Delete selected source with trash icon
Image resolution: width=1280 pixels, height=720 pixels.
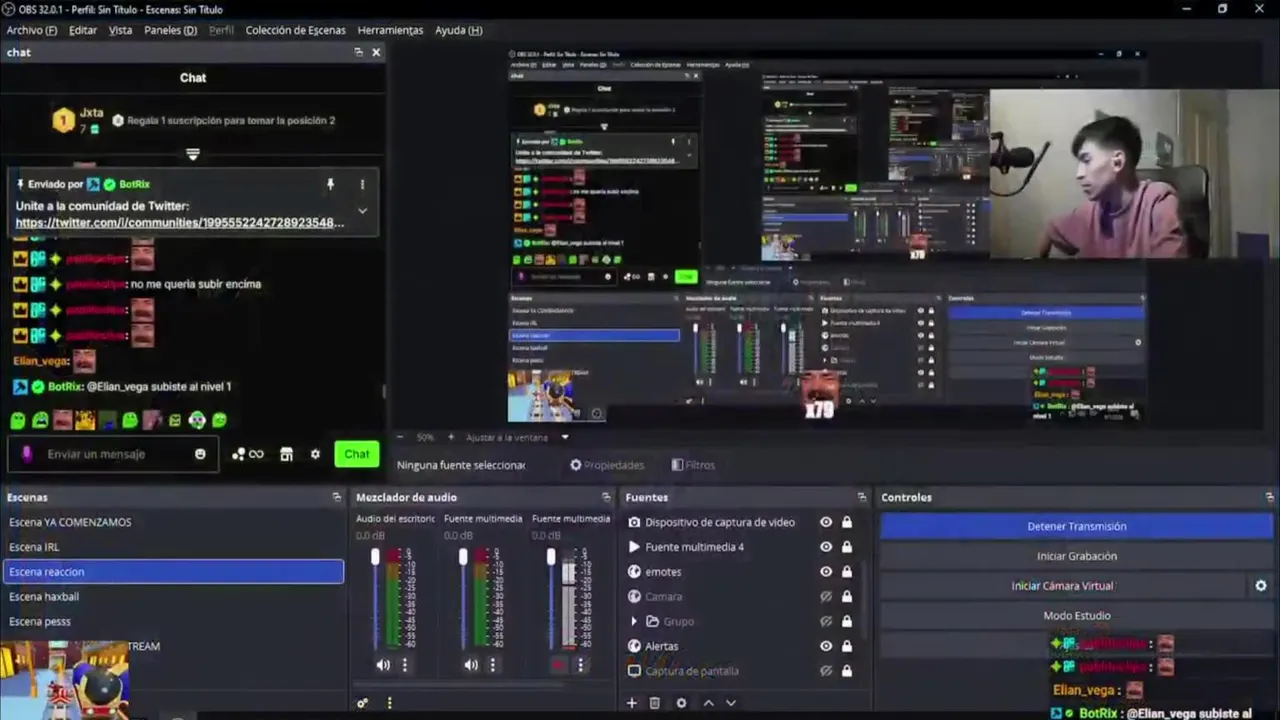(655, 703)
